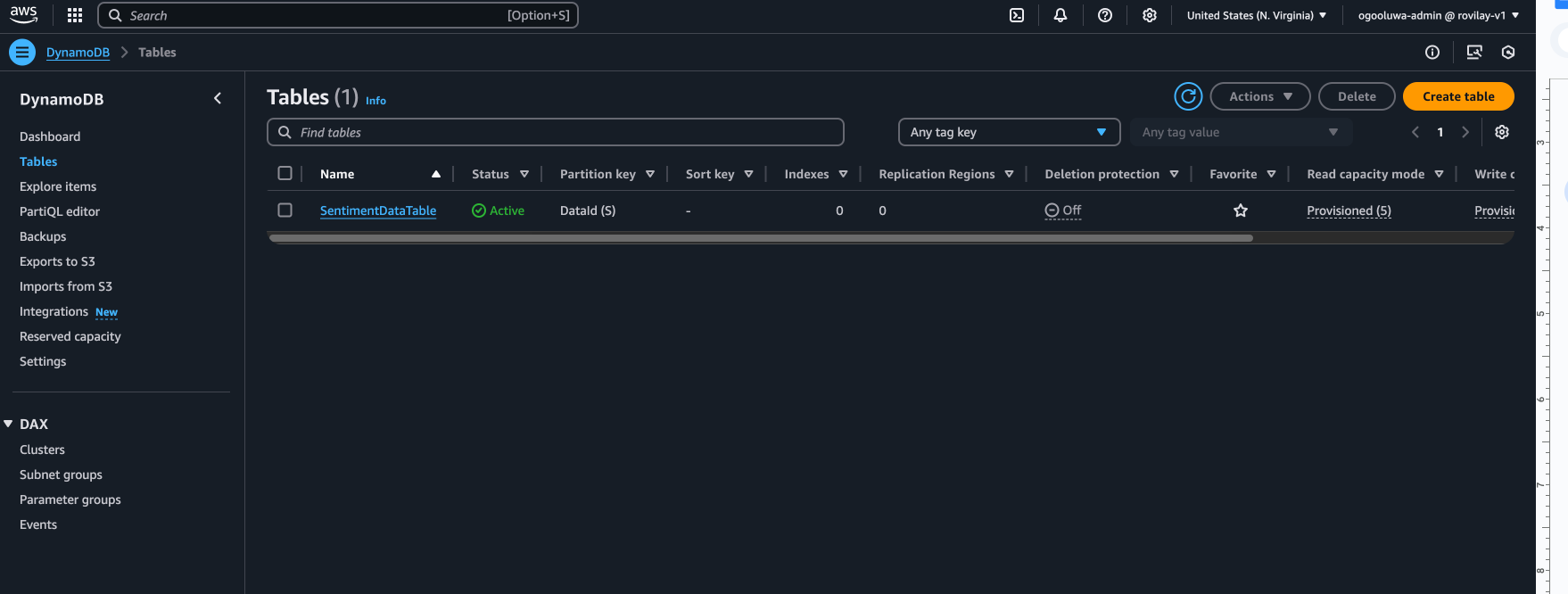The image size is (1568, 594).
Task: Click the Provisioned (5) read capacity value
Action: 1349,210
